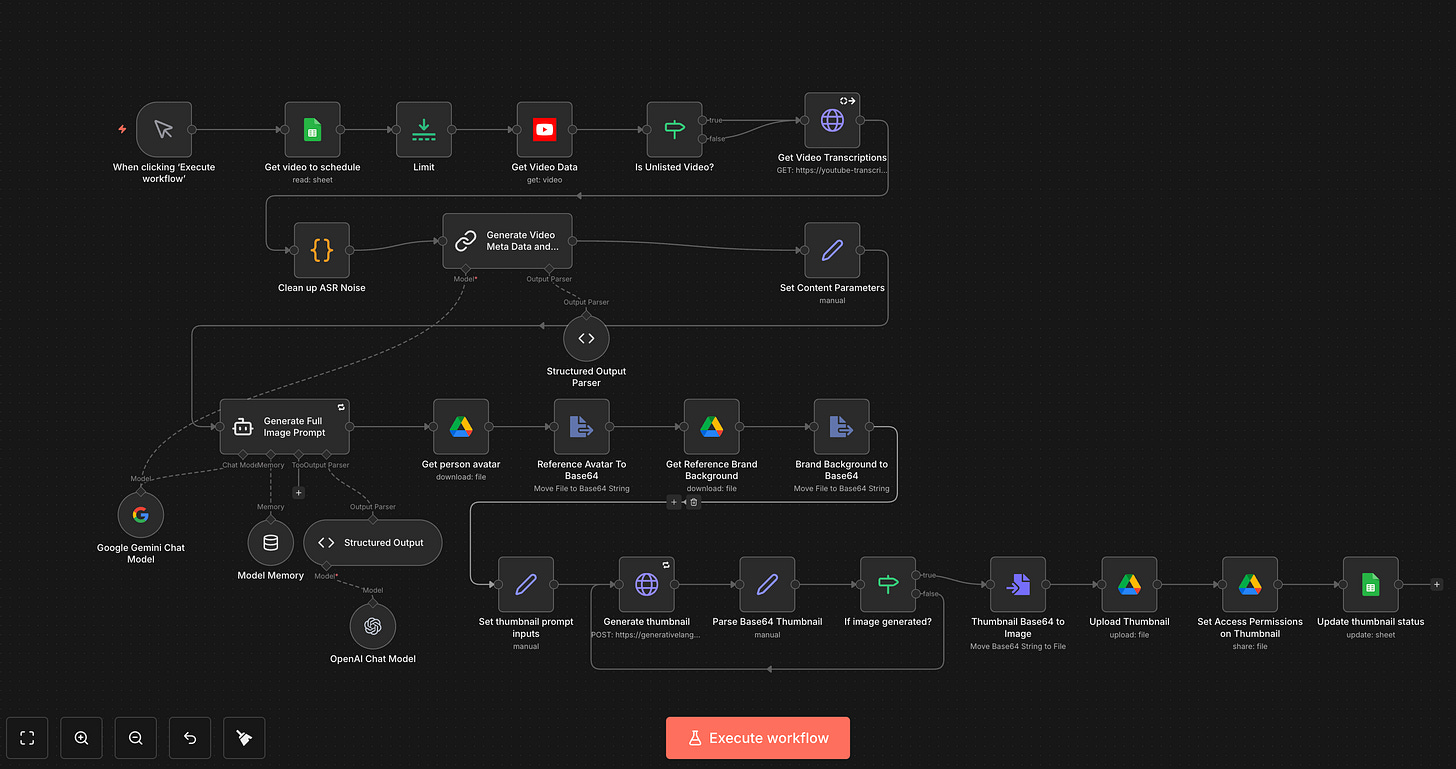Image resolution: width=1456 pixels, height=769 pixels.
Task: Click the 'Move Base64 String to File' text
Action: 1018,646
